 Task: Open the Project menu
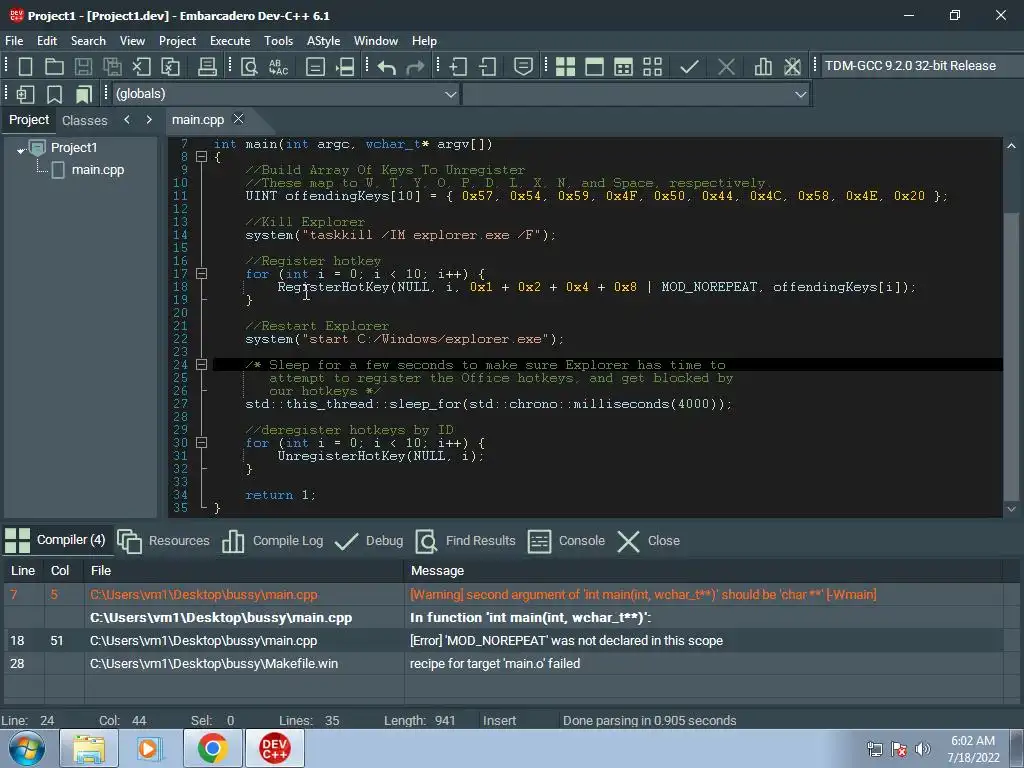(177, 40)
